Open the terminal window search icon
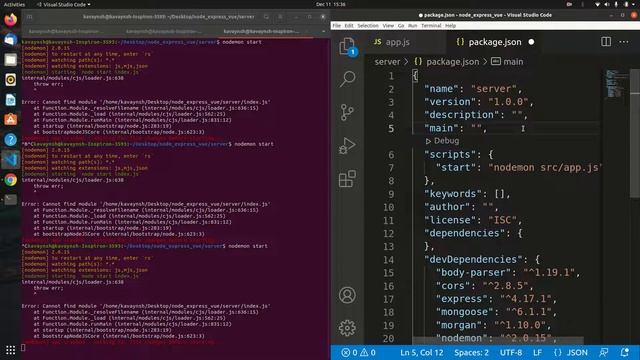The width and height of the screenshot is (640, 360). click(x=266, y=17)
